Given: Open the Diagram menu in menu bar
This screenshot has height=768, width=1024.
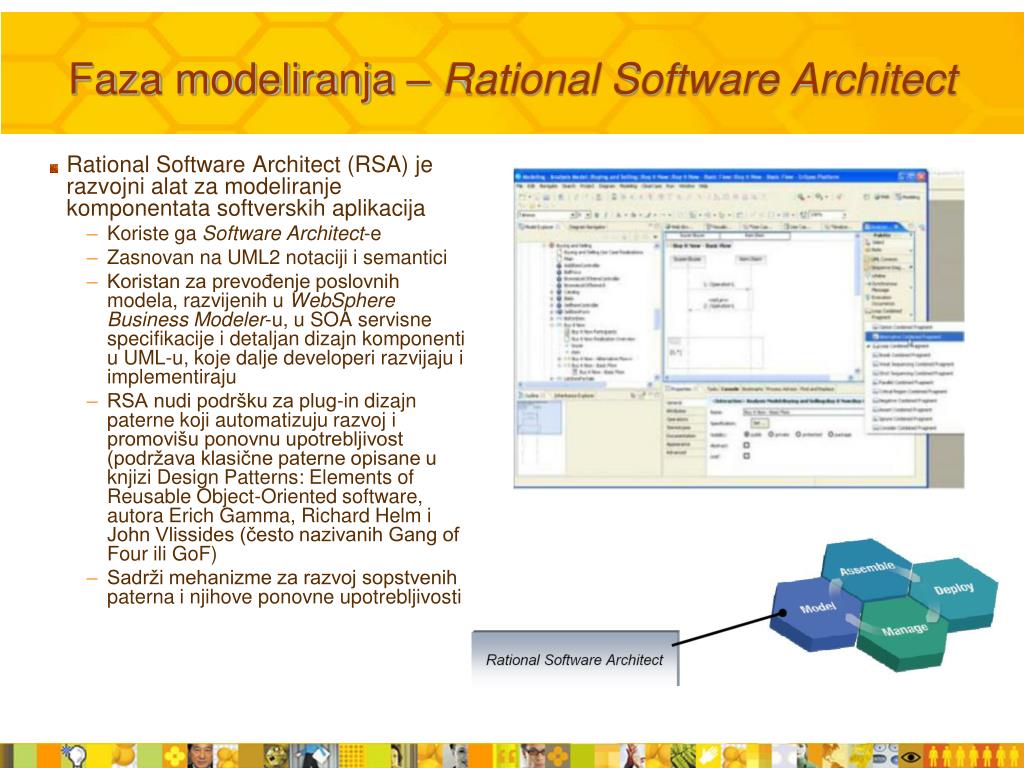Looking at the screenshot, I should click(x=607, y=186).
